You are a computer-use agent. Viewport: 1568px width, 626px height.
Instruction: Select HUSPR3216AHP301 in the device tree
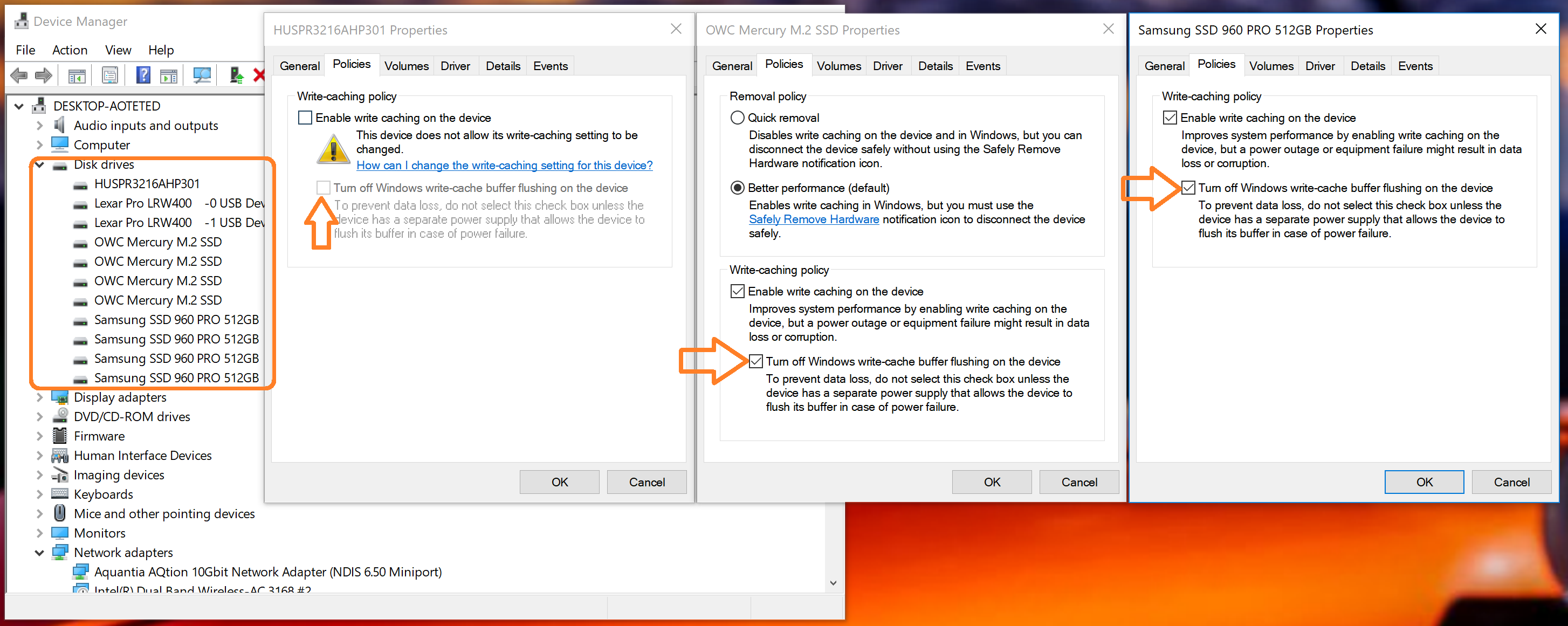(x=147, y=184)
